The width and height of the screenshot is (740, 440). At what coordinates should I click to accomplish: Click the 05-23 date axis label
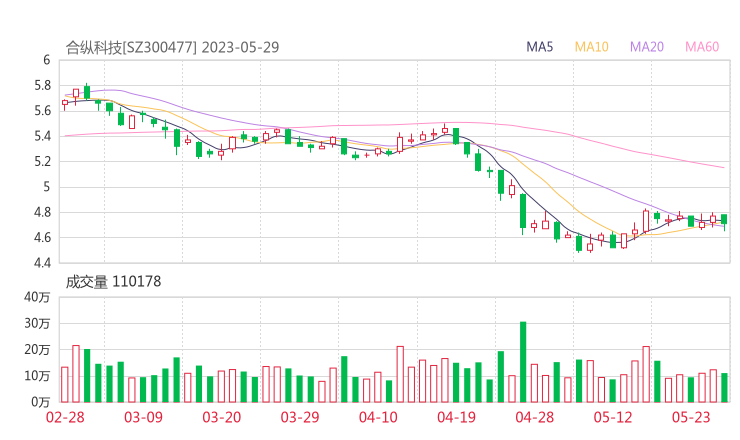coord(691,417)
